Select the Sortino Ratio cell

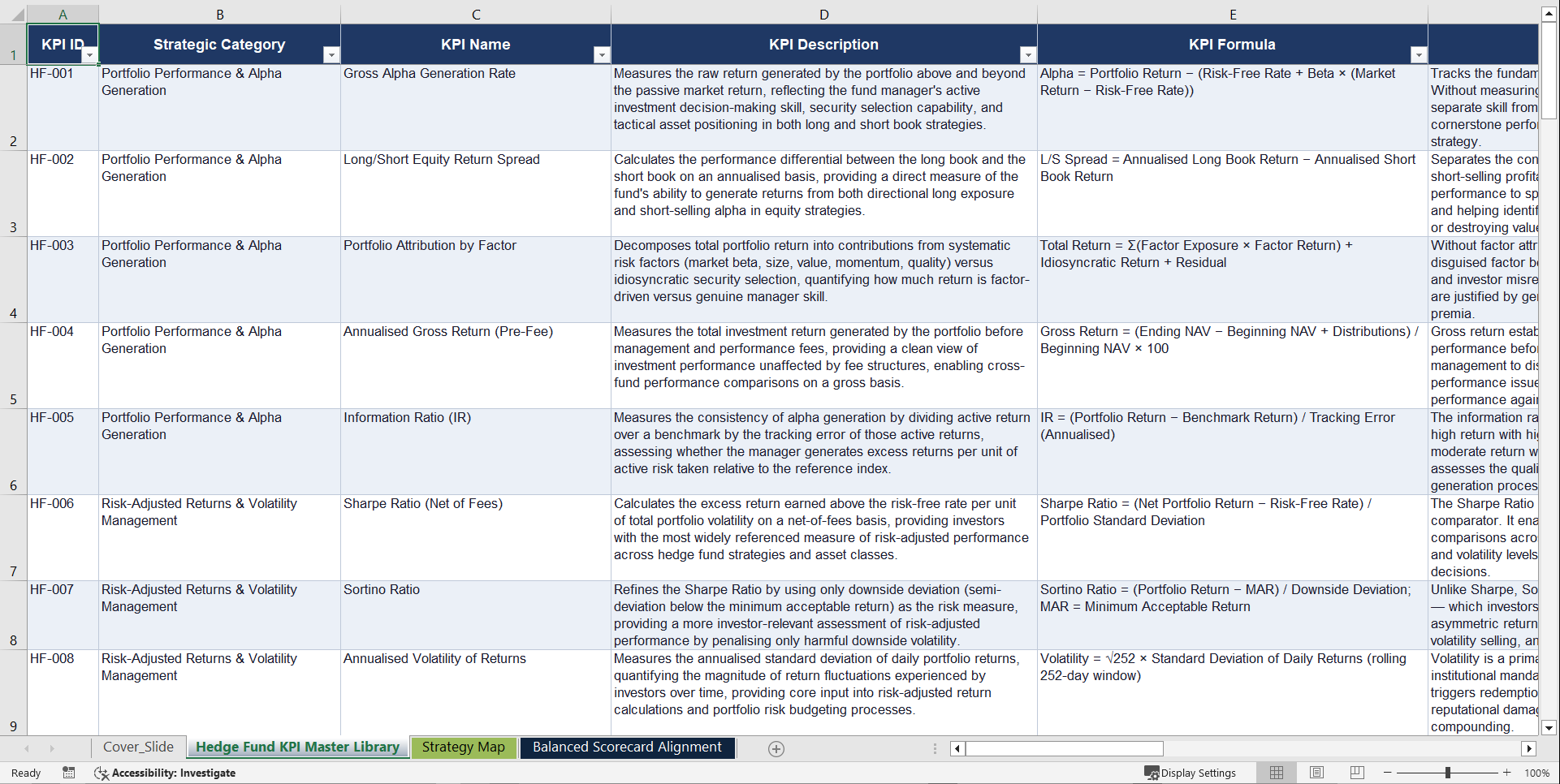(x=476, y=615)
